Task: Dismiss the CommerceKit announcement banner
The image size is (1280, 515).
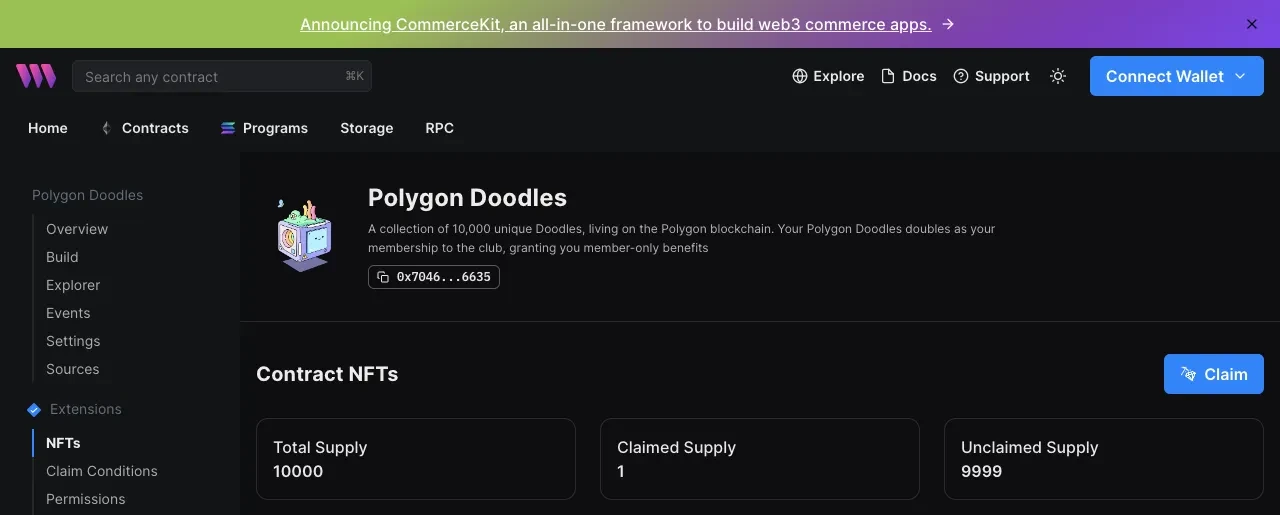Action: point(1252,24)
